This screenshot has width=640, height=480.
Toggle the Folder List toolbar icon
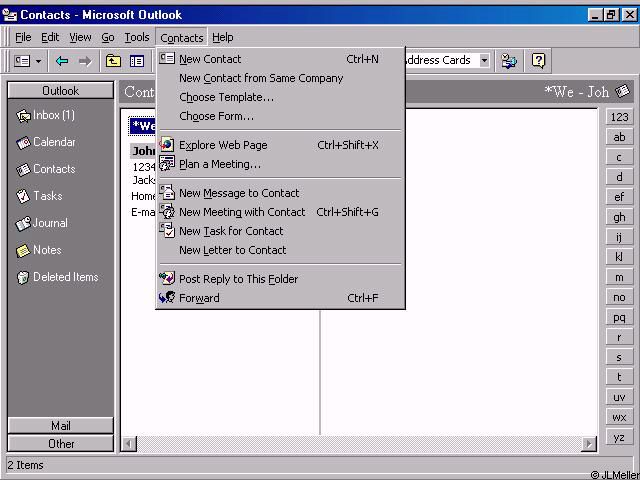click(x=137, y=61)
